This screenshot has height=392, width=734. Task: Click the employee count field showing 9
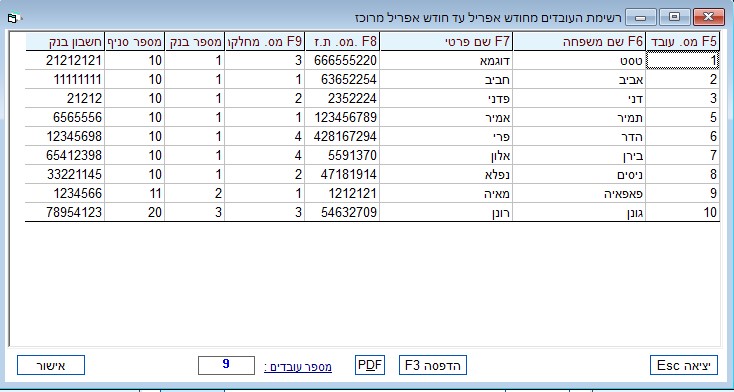point(227,365)
